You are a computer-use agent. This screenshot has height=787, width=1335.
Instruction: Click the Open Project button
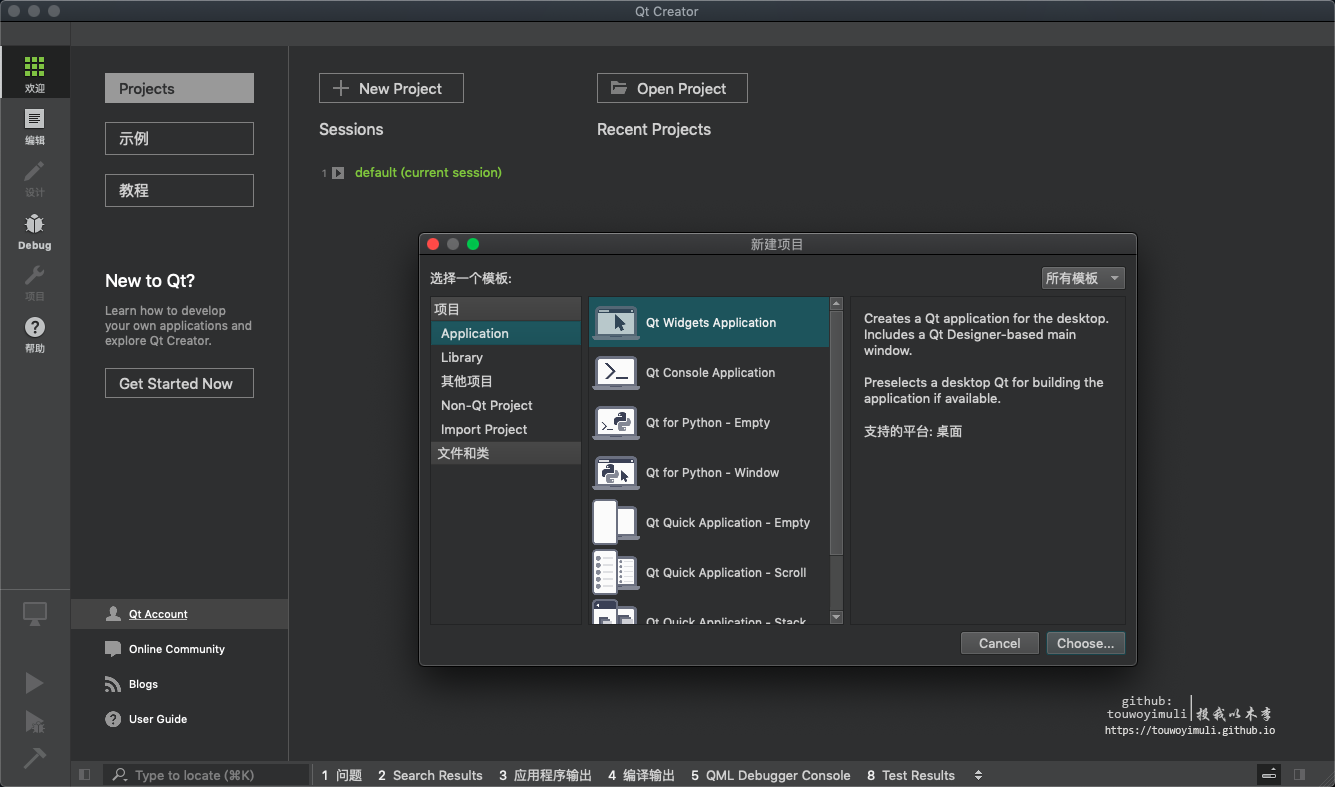[672, 88]
